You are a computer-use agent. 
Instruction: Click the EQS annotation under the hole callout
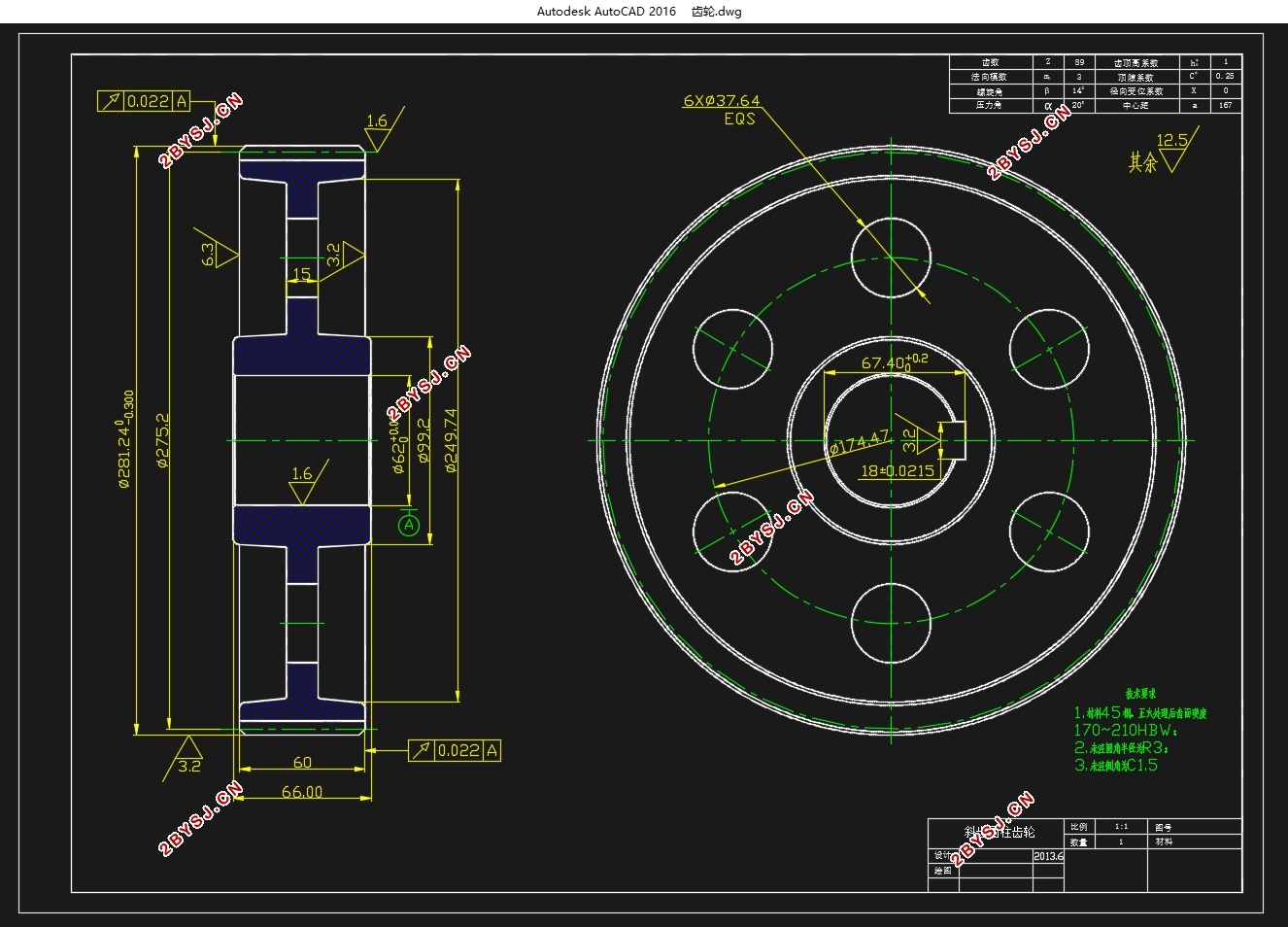click(x=739, y=119)
